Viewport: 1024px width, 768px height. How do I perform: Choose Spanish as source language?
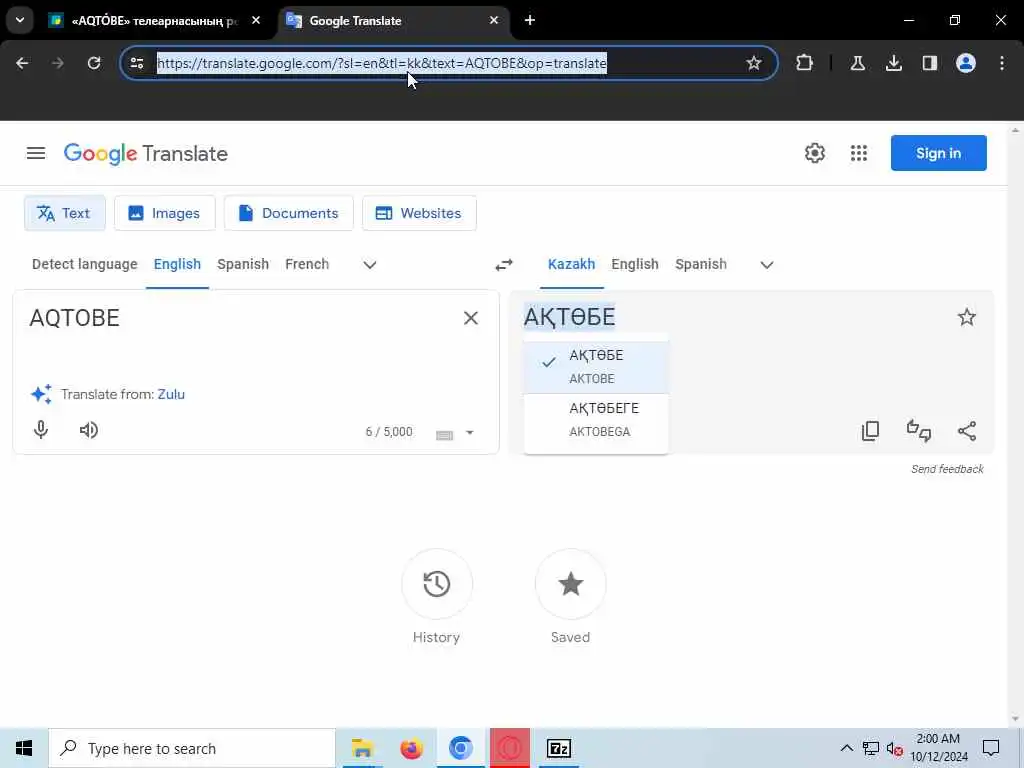pos(243,264)
